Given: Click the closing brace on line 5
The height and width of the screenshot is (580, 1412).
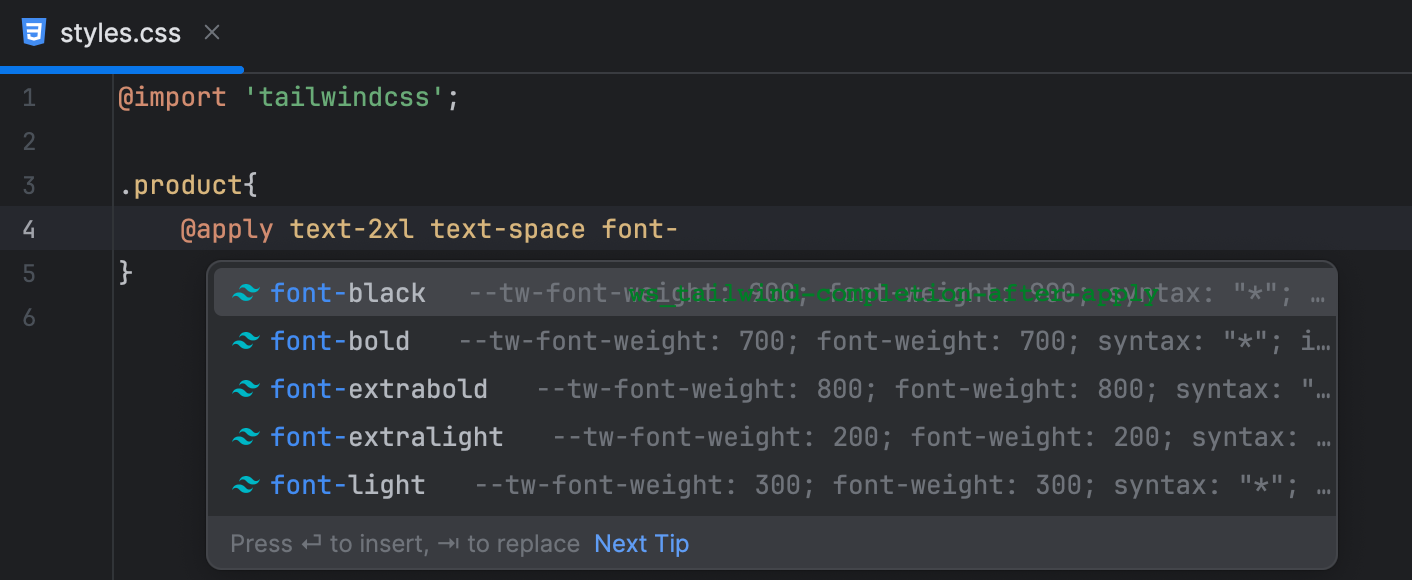Looking at the screenshot, I should 124,271.
